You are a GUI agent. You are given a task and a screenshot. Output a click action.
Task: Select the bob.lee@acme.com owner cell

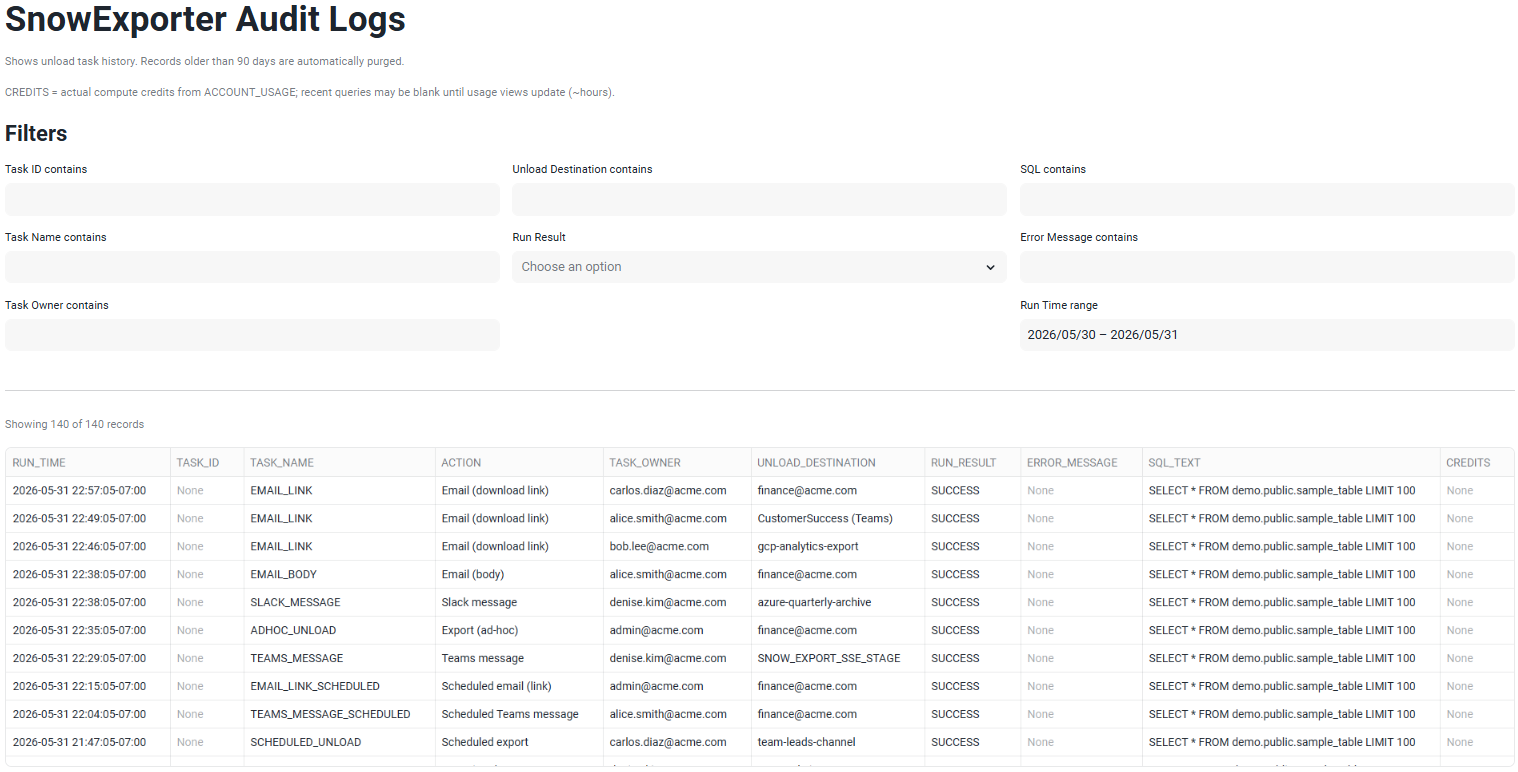click(677, 547)
